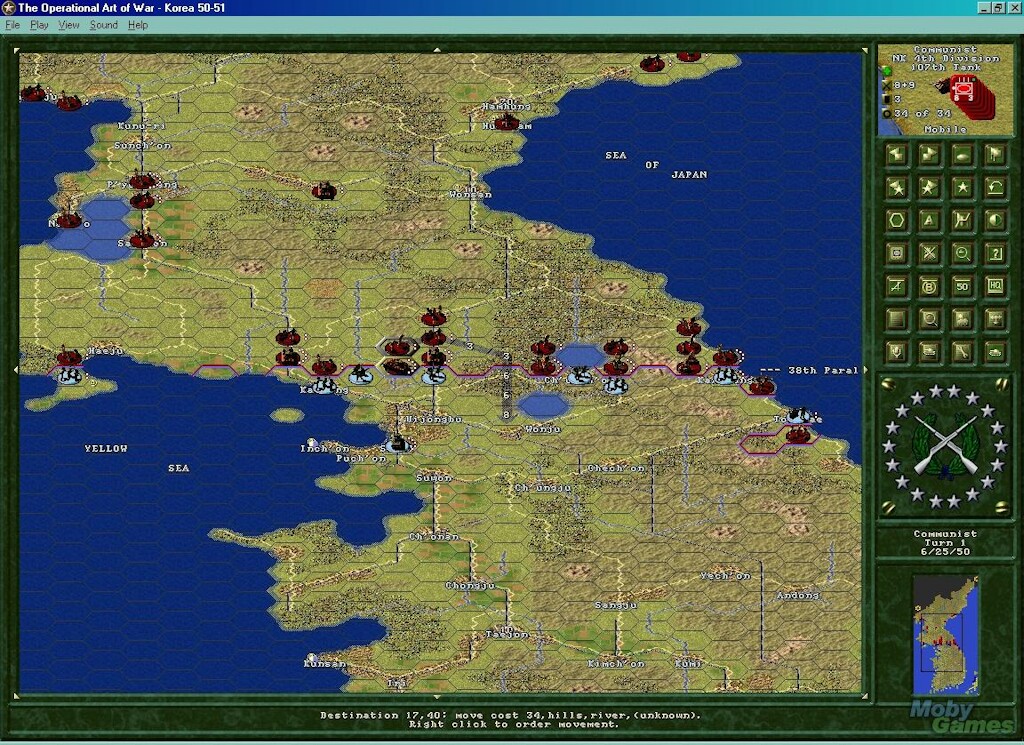Image resolution: width=1024 pixels, height=745 pixels.
Task: Click the aircraft icon button
Action: click(x=995, y=319)
